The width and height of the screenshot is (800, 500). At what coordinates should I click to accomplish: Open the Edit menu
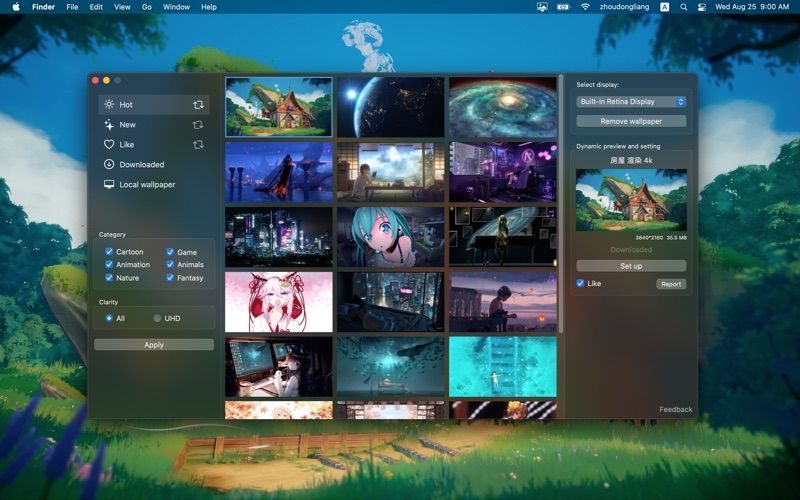(96, 7)
